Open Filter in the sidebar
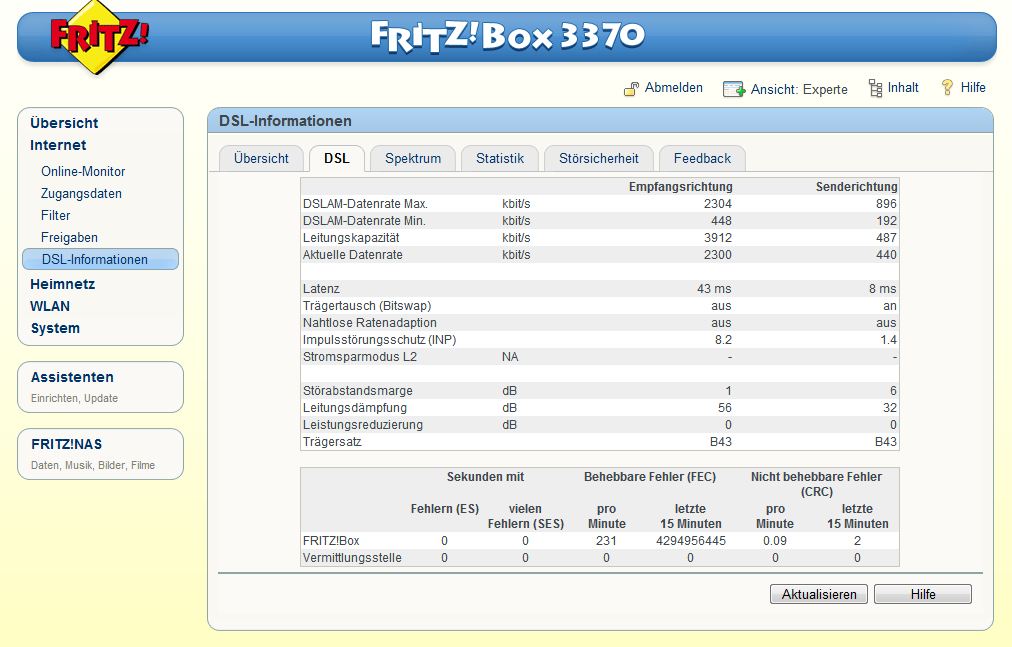 tap(56, 215)
